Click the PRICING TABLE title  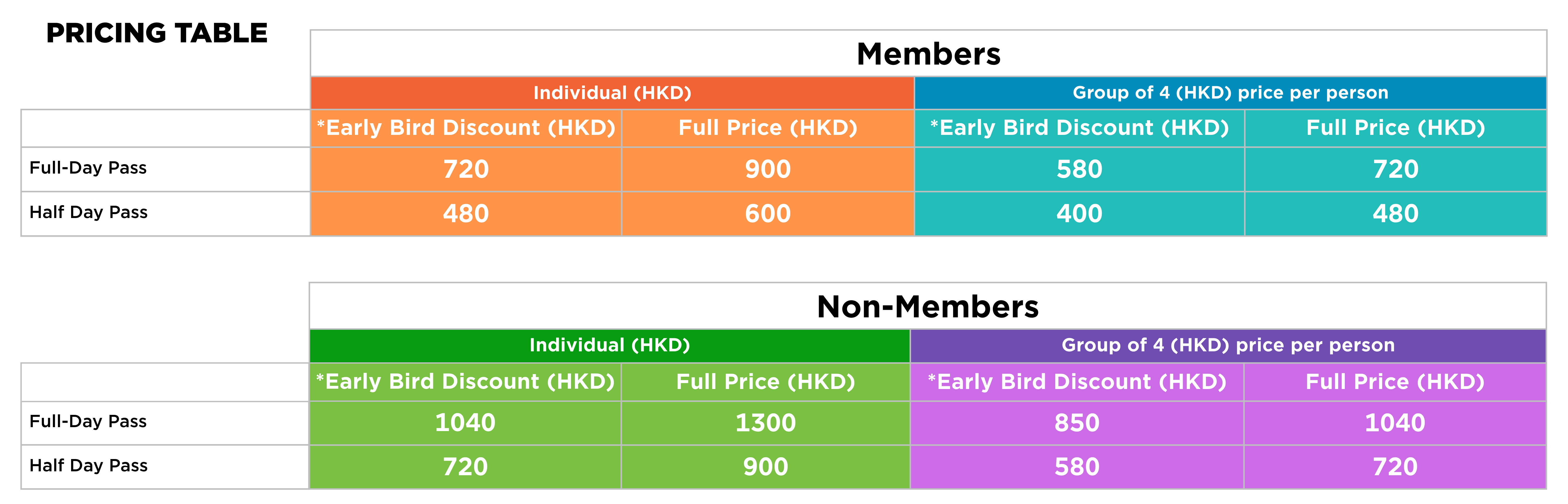pyautogui.click(x=157, y=33)
